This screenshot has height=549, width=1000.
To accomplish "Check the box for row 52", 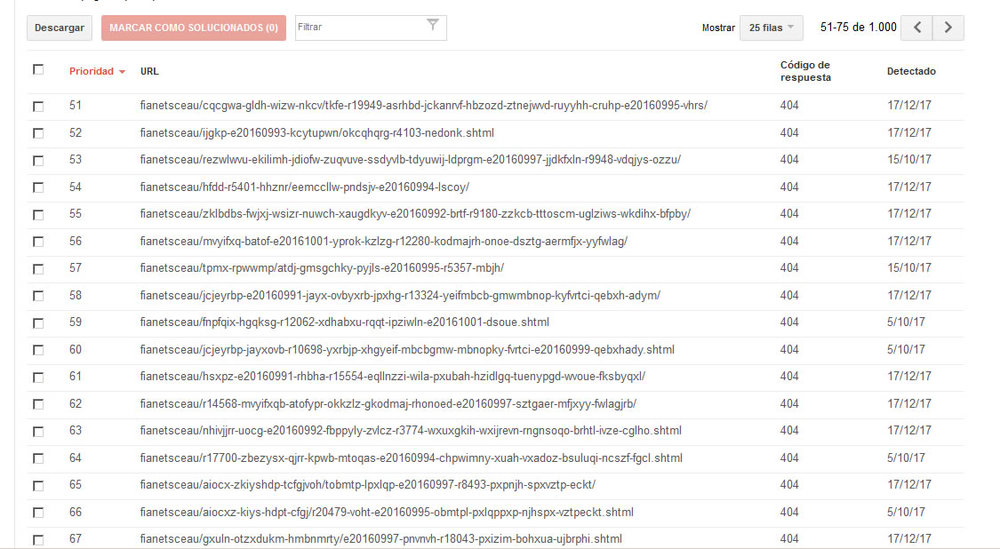I will pos(38,133).
